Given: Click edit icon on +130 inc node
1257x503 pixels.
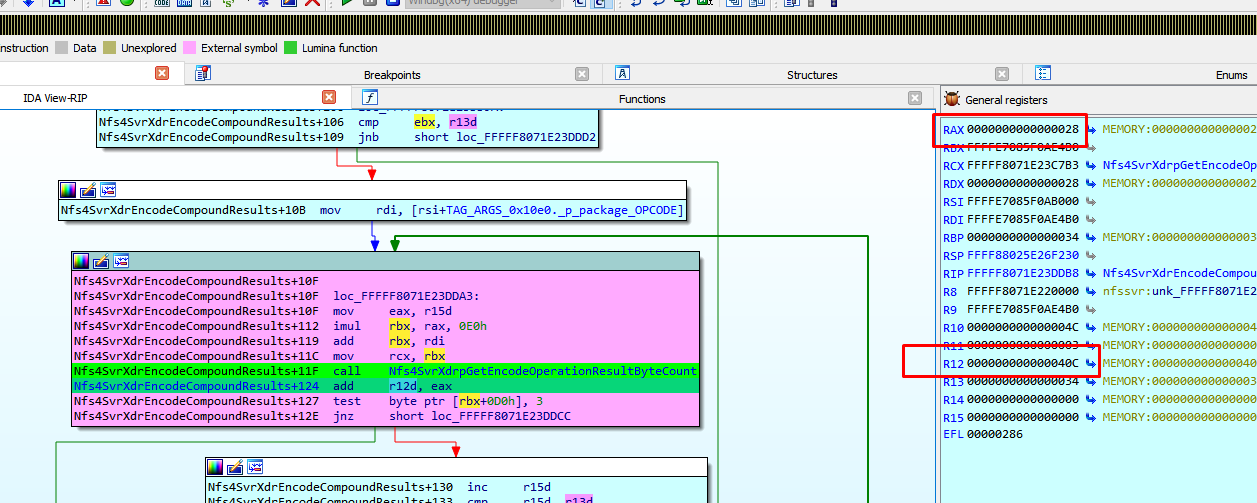Looking at the screenshot, I should 236,467.
